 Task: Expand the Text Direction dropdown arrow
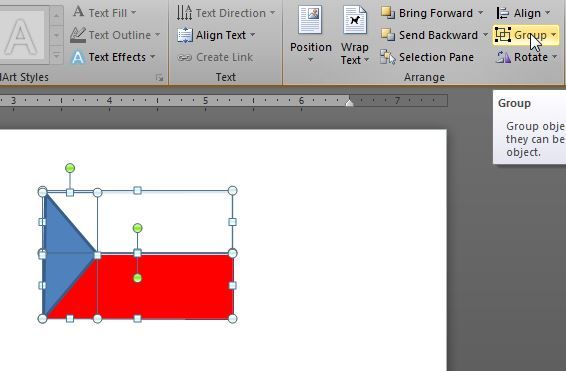coord(272,13)
